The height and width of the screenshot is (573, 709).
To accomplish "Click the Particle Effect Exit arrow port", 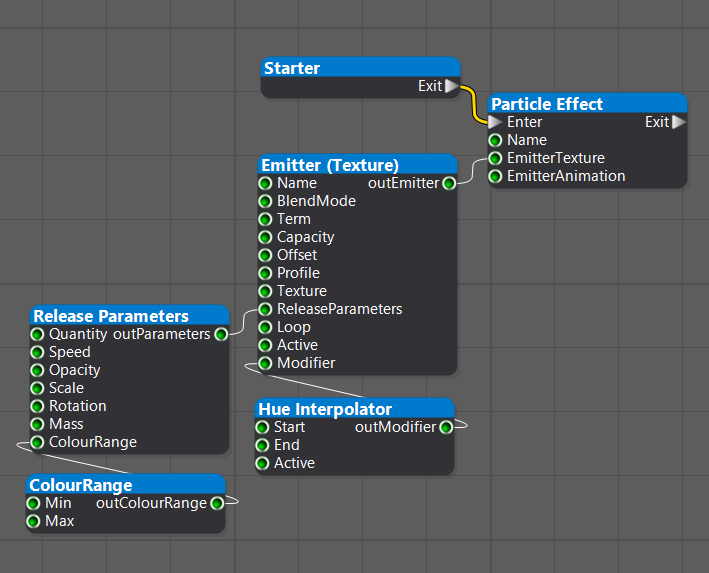I will click(x=679, y=122).
